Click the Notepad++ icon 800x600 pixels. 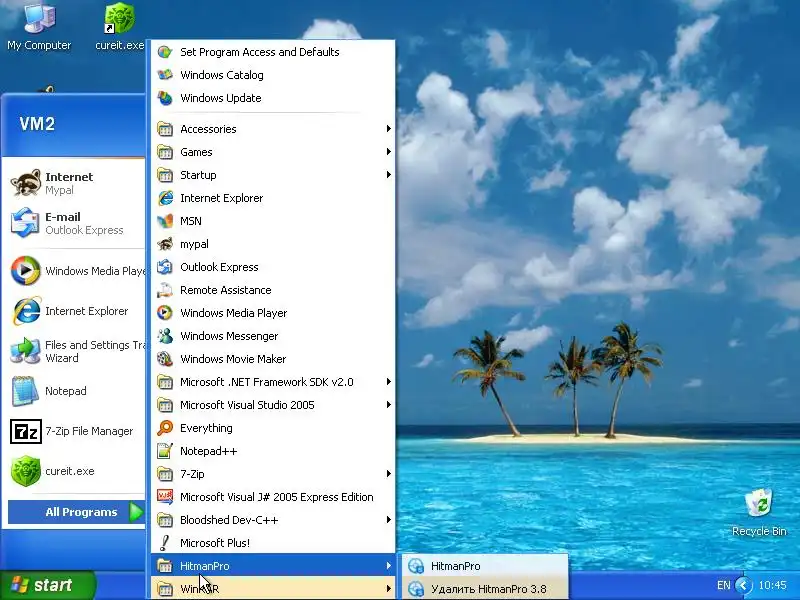tap(165, 451)
